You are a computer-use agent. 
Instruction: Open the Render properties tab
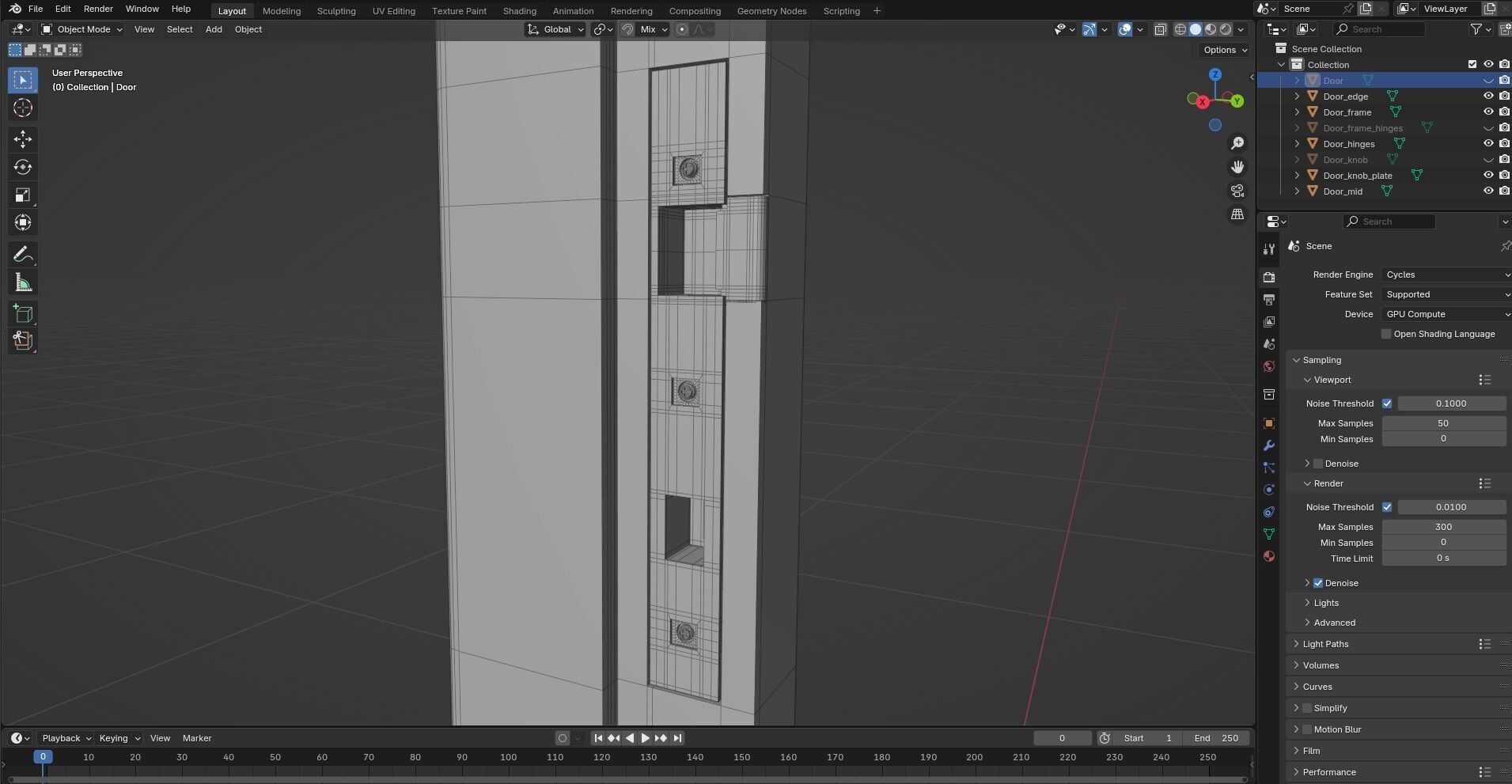[1269, 277]
